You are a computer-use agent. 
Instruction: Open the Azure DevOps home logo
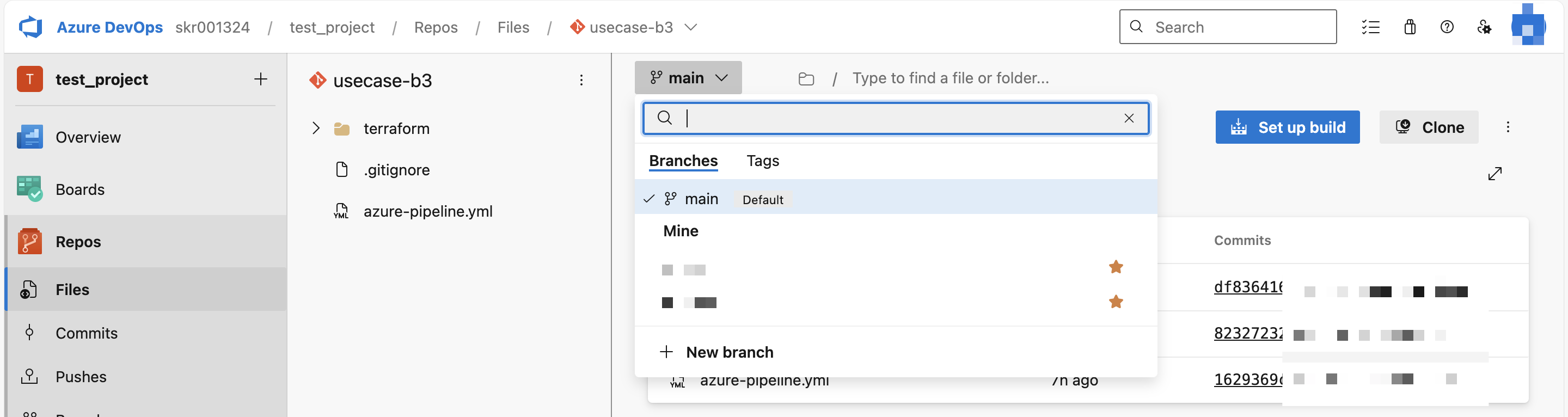coord(30,27)
